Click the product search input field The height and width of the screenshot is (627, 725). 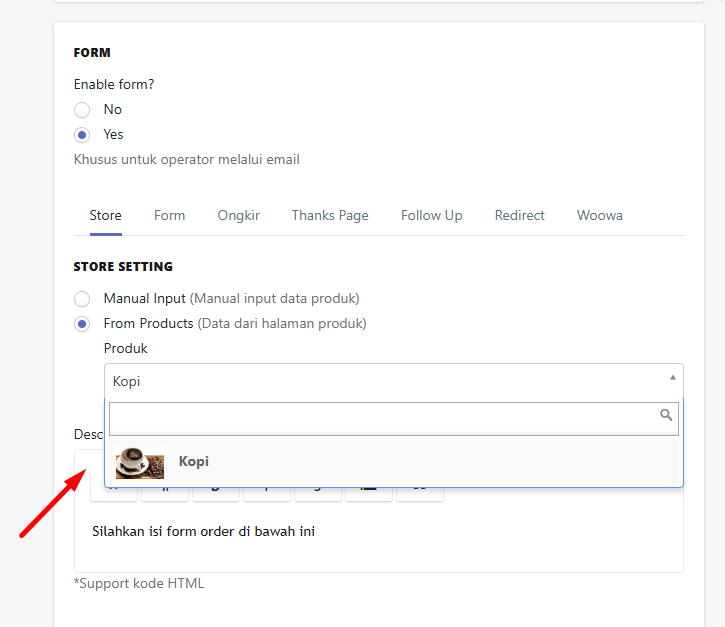point(394,418)
